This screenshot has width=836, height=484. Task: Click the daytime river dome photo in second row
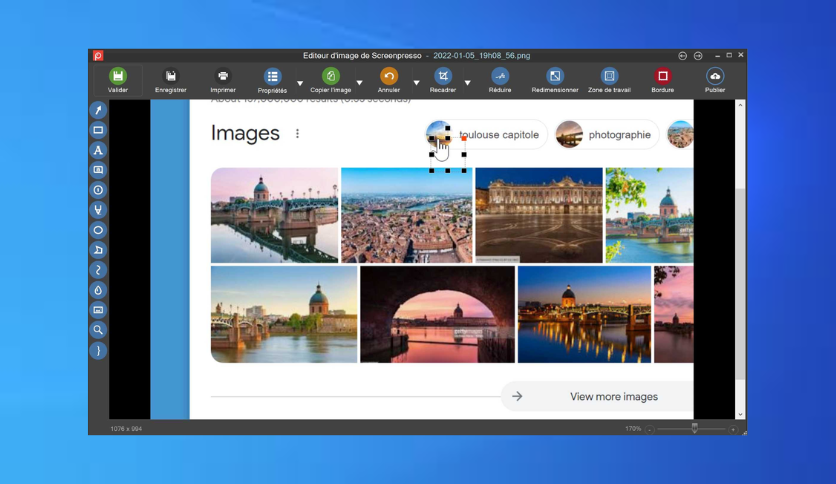pyautogui.click(x=284, y=314)
